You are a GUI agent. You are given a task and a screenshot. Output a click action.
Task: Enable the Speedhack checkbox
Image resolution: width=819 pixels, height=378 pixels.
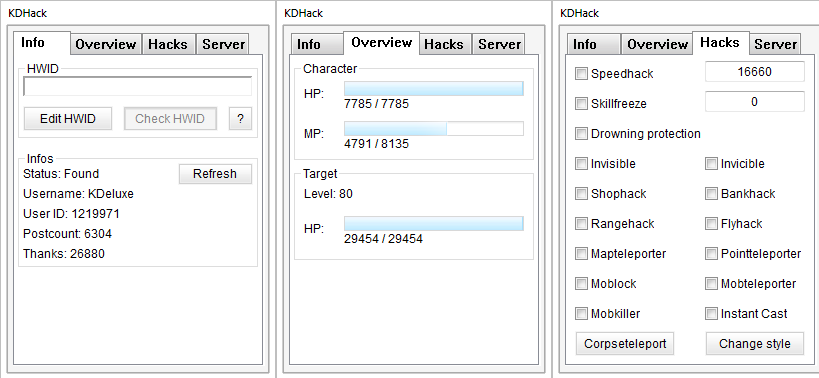coord(581,74)
